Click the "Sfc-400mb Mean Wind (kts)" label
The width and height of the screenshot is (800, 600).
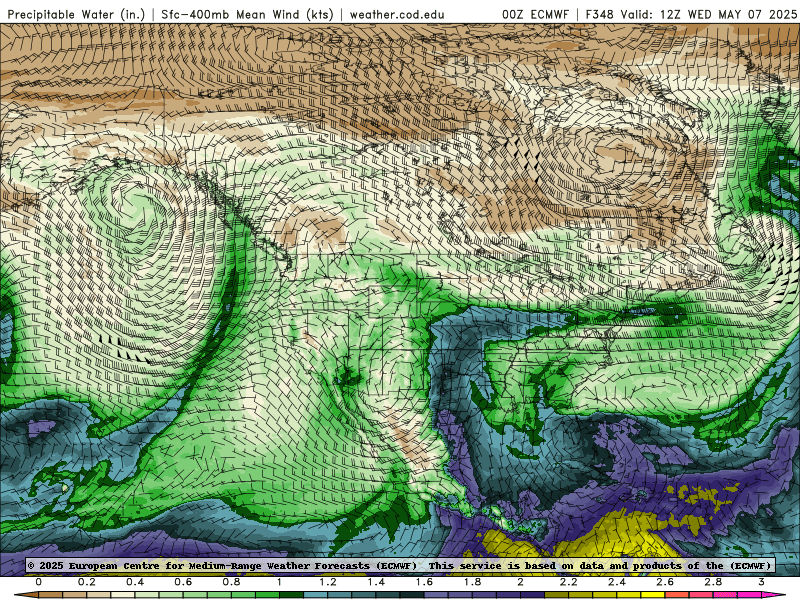click(247, 14)
